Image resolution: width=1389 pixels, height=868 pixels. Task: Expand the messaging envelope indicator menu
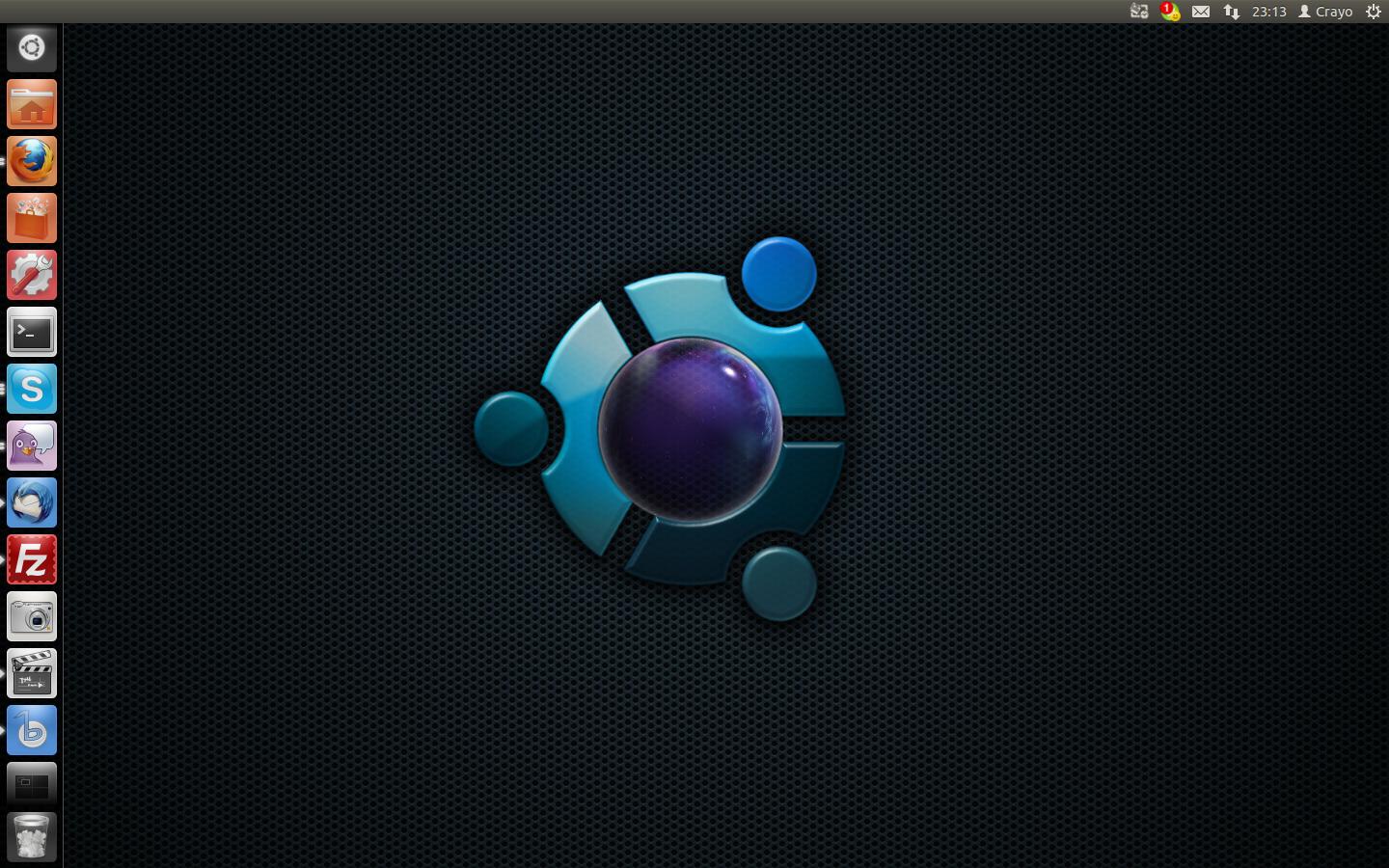tap(1201, 12)
